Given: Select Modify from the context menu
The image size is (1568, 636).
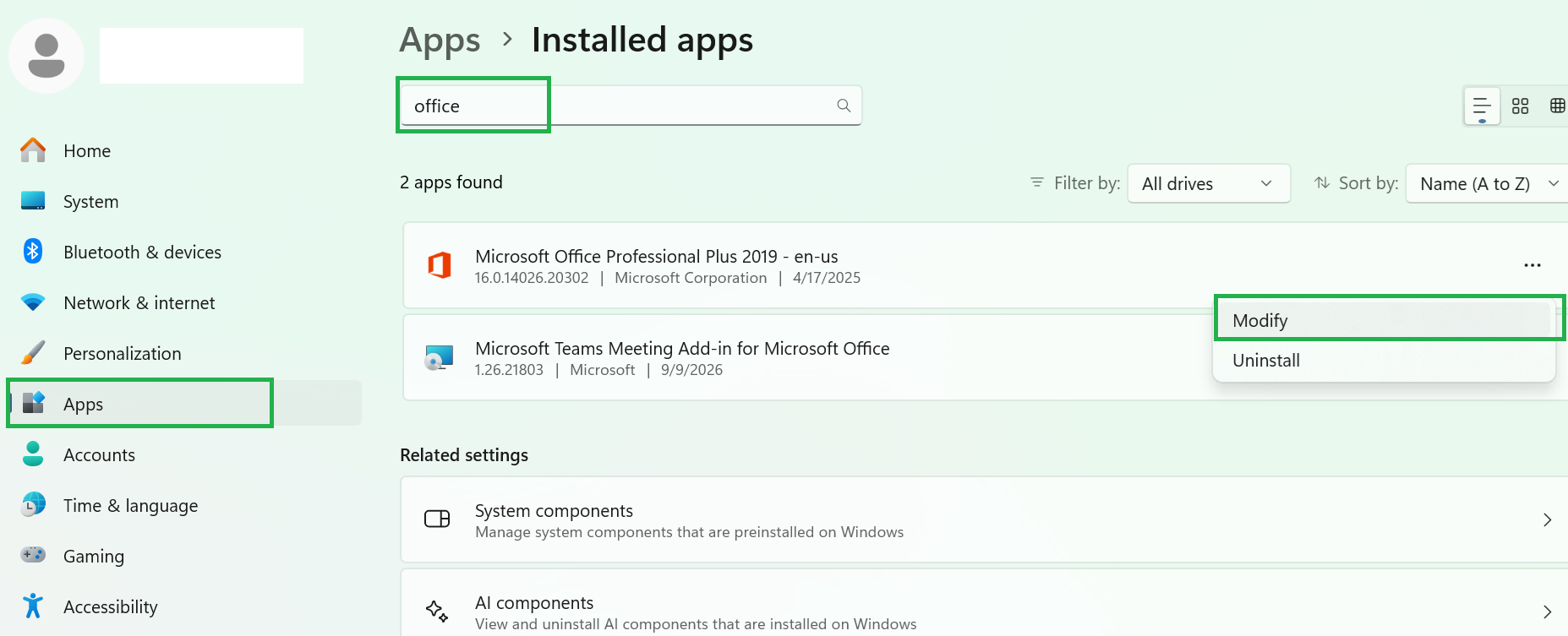Looking at the screenshot, I should coord(1384,321).
